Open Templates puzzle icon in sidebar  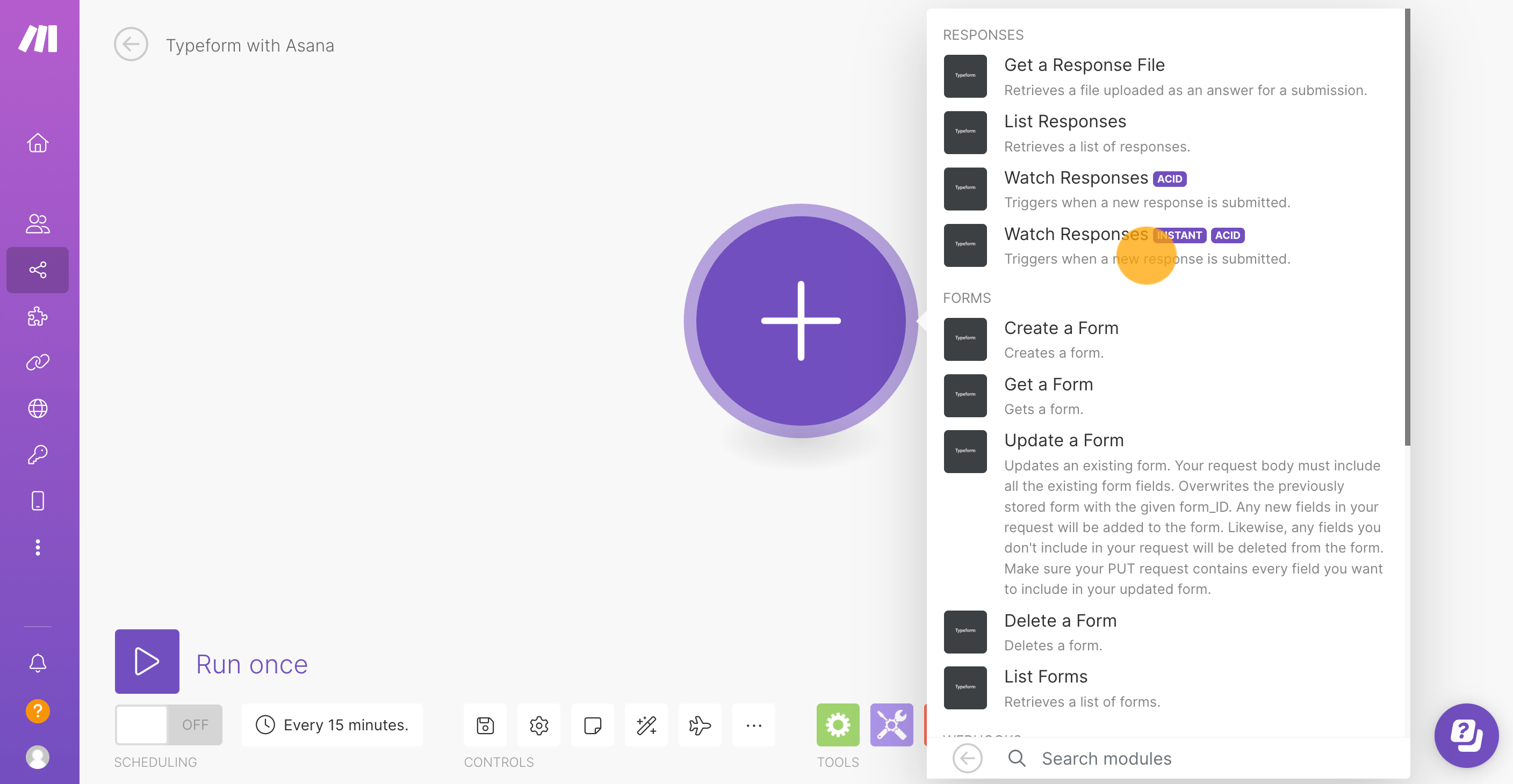(x=38, y=316)
